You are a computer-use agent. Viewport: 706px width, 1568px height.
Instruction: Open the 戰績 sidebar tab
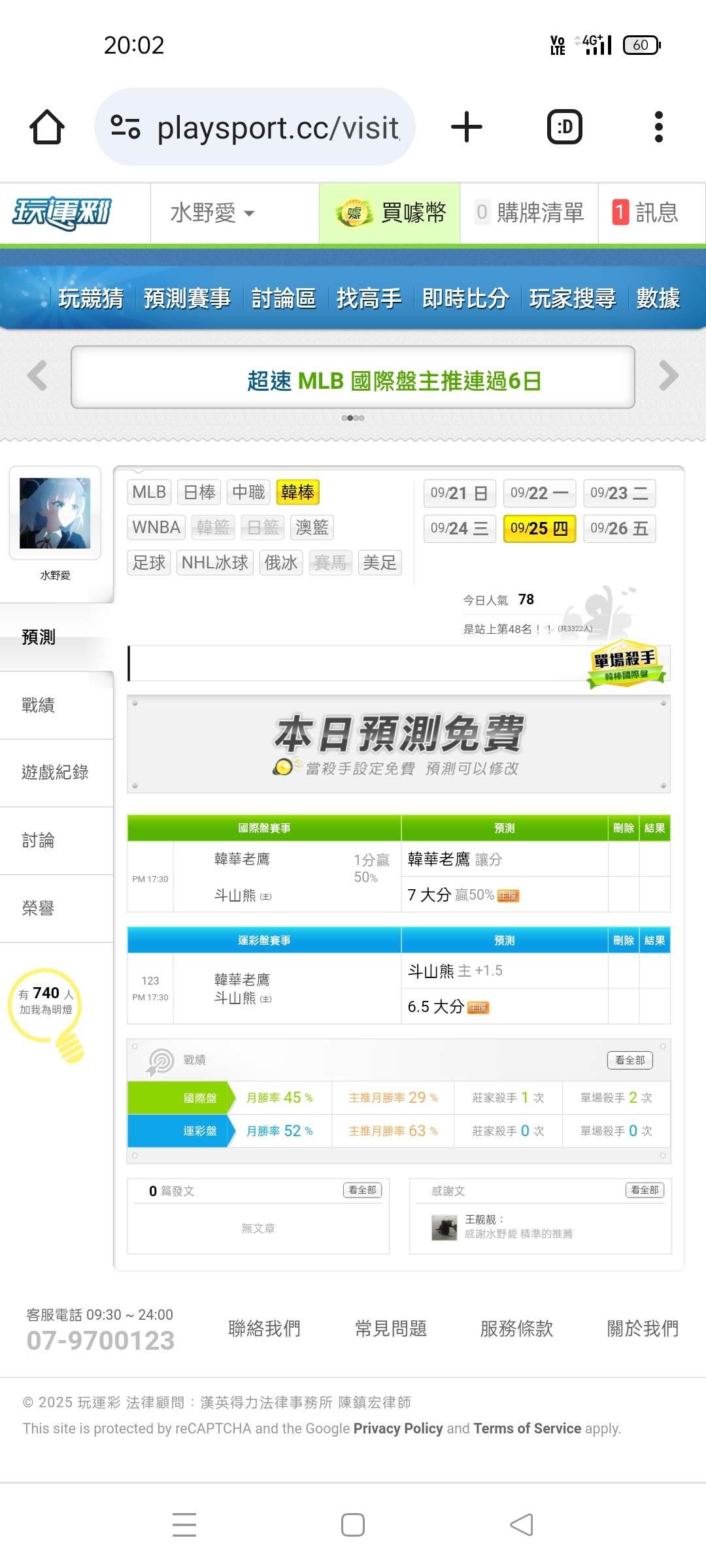pos(56,705)
